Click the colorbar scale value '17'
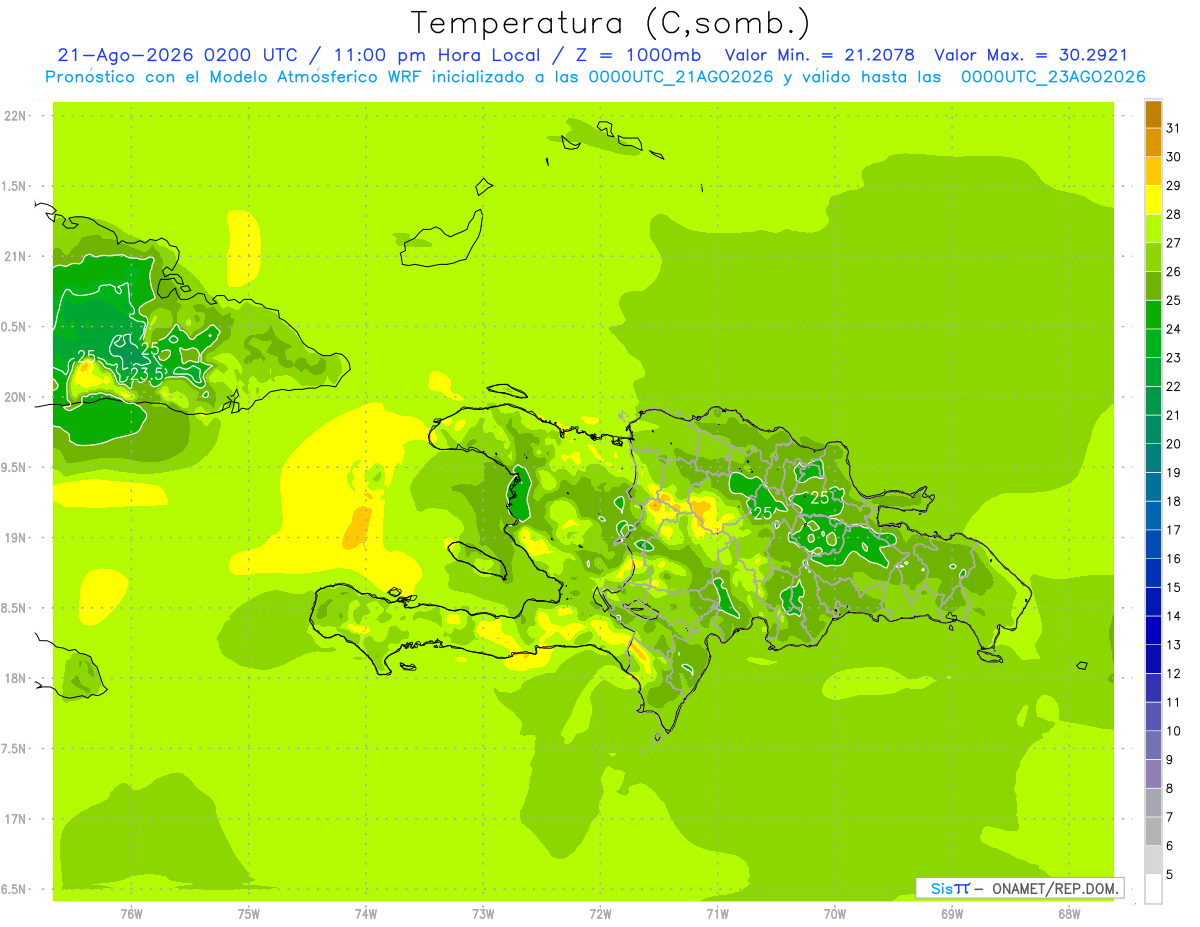Image resolution: width=1200 pixels, height=927 pixels. pos(1173,530)
